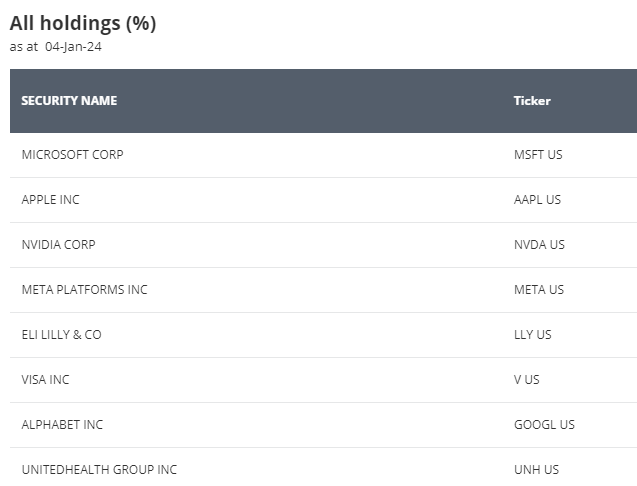
Task: Click the APPLE INC row name
Action: (50, 200)
